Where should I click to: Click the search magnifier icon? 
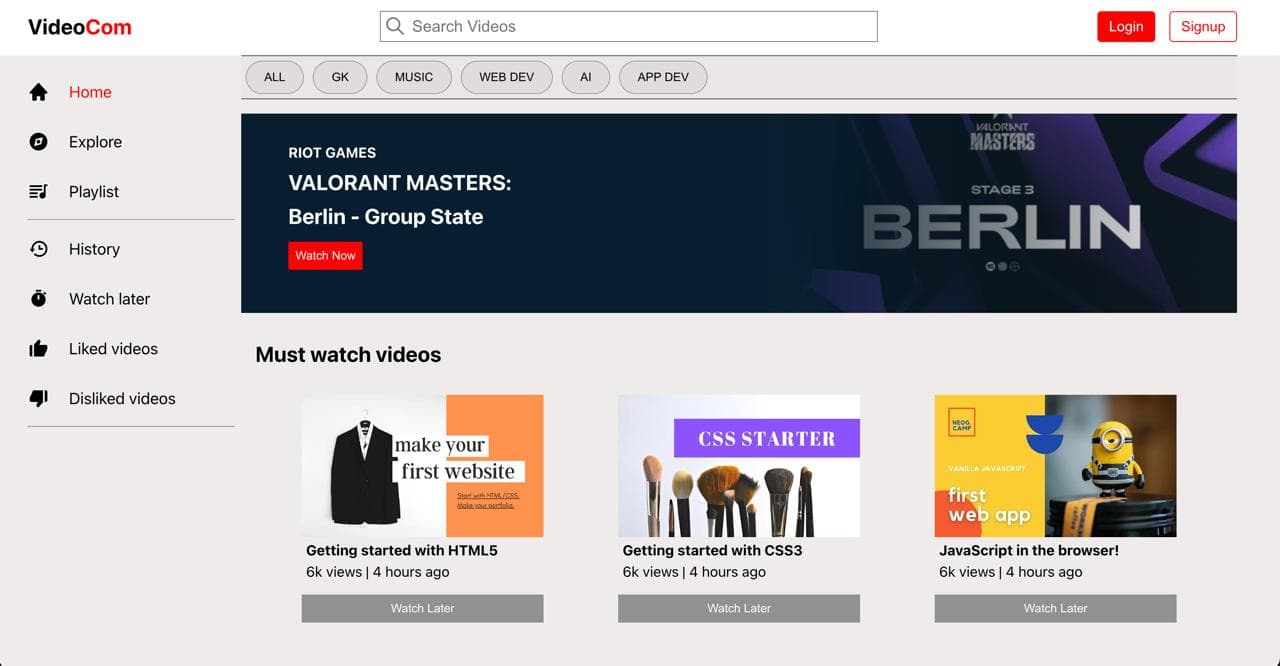coord(395,26)
